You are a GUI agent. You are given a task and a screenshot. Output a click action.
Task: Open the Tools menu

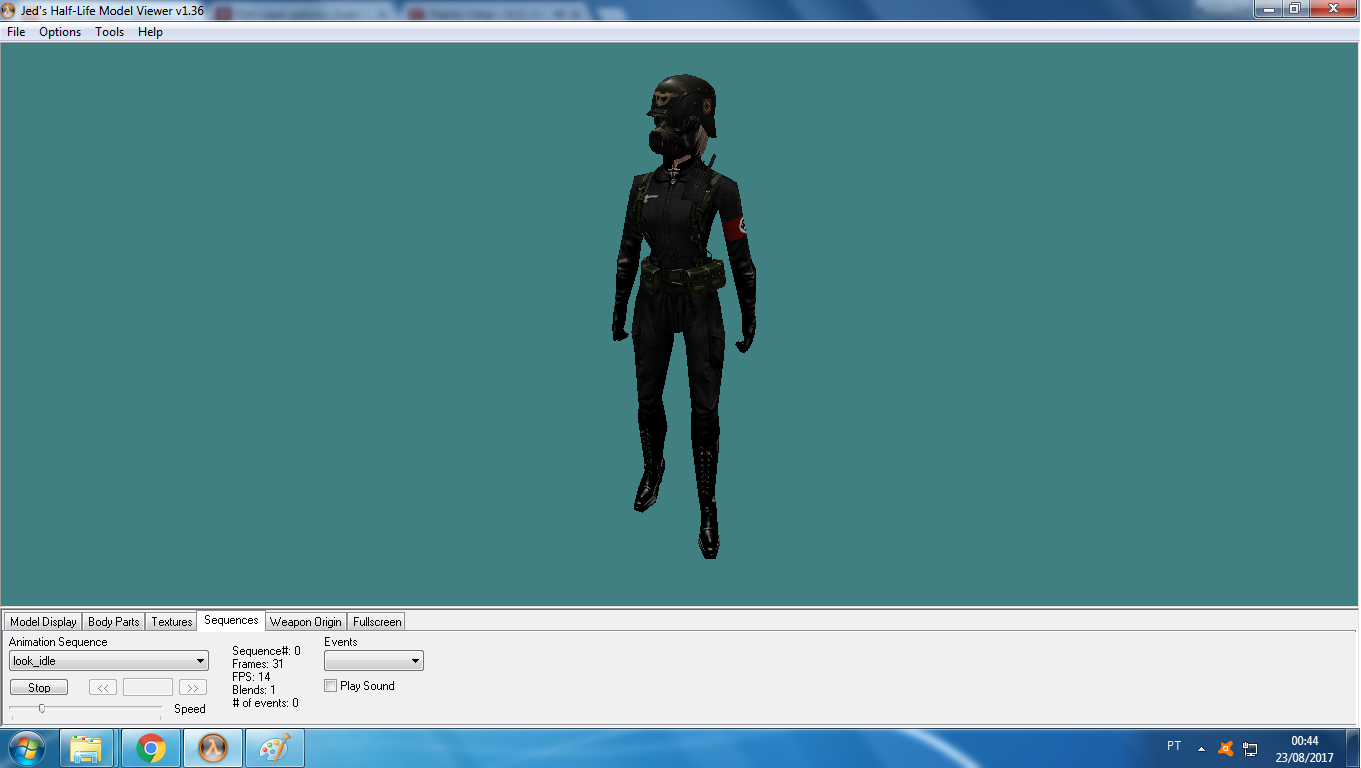tap(109, 32)
